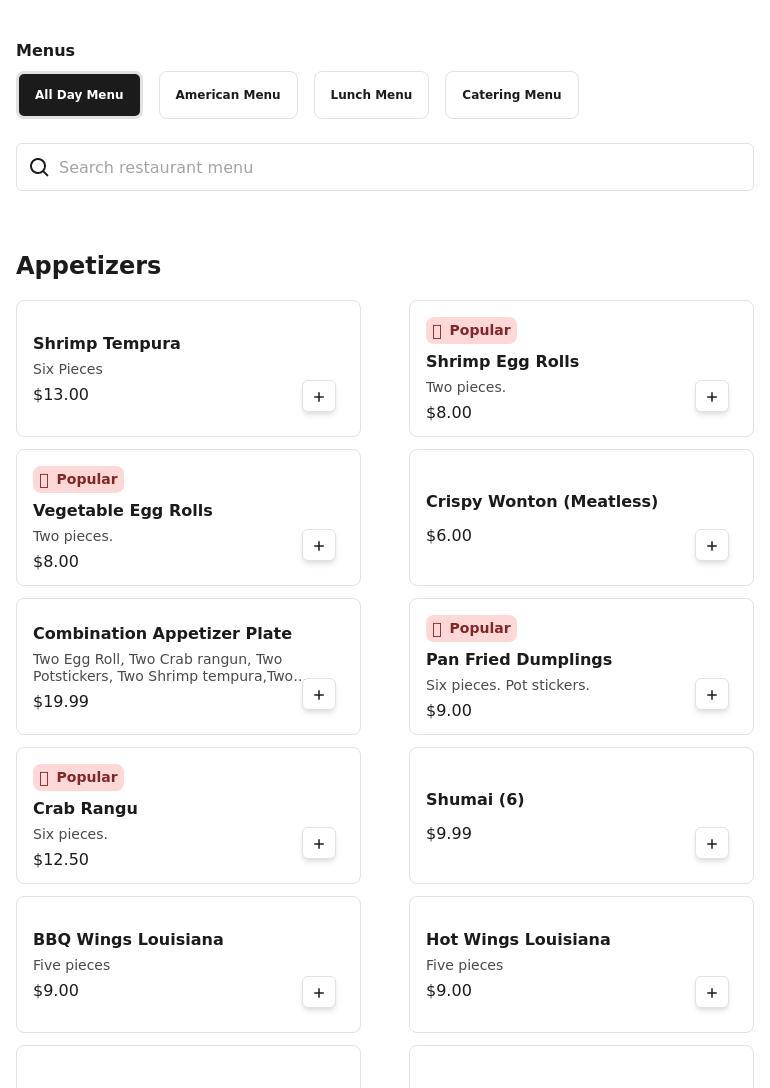Switch to the Catering Menu tab
Screen dimensions: 770x1088
pos(511,95)
